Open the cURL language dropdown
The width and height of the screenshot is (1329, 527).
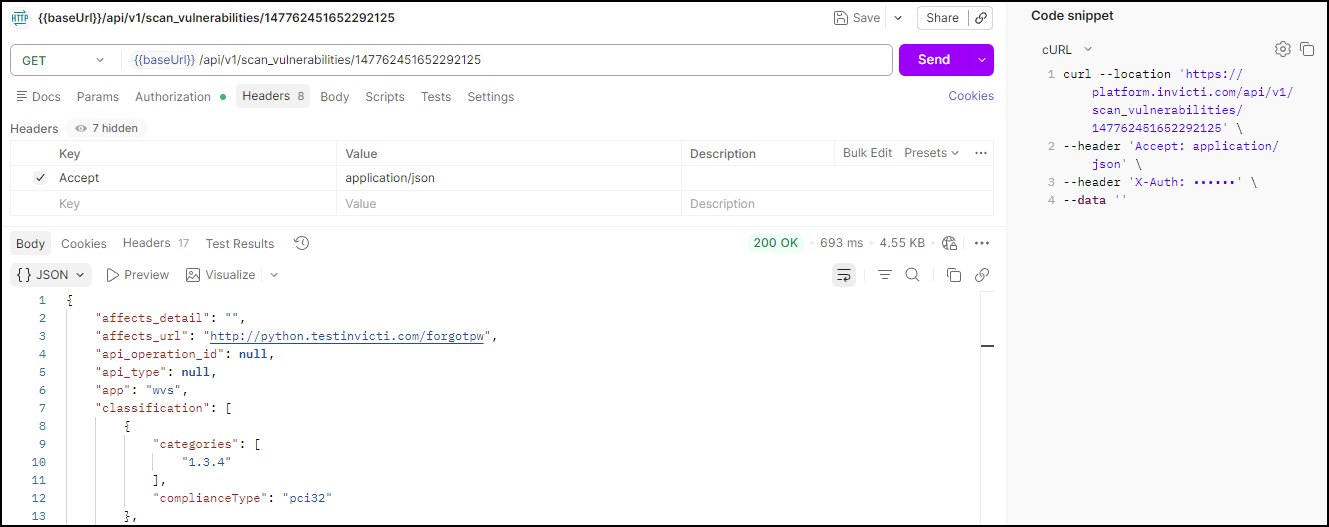1066,49
